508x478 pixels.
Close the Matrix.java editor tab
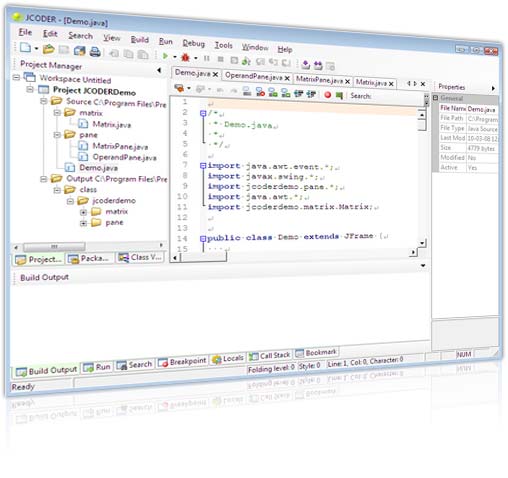(x=391, y=83)
